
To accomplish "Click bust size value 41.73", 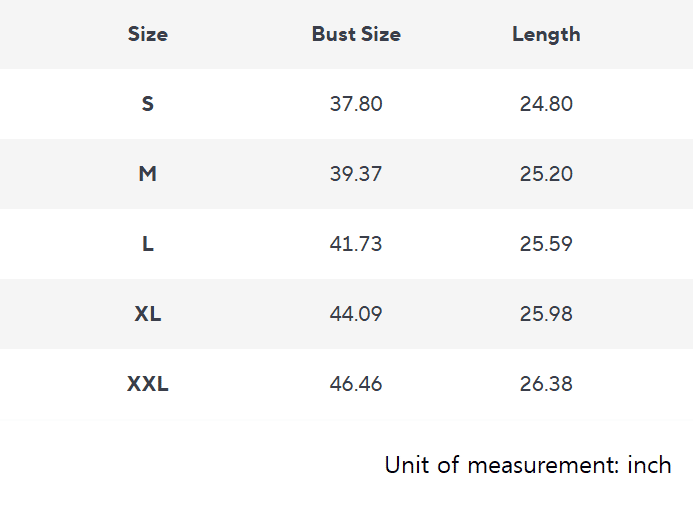I will point(356,244).
